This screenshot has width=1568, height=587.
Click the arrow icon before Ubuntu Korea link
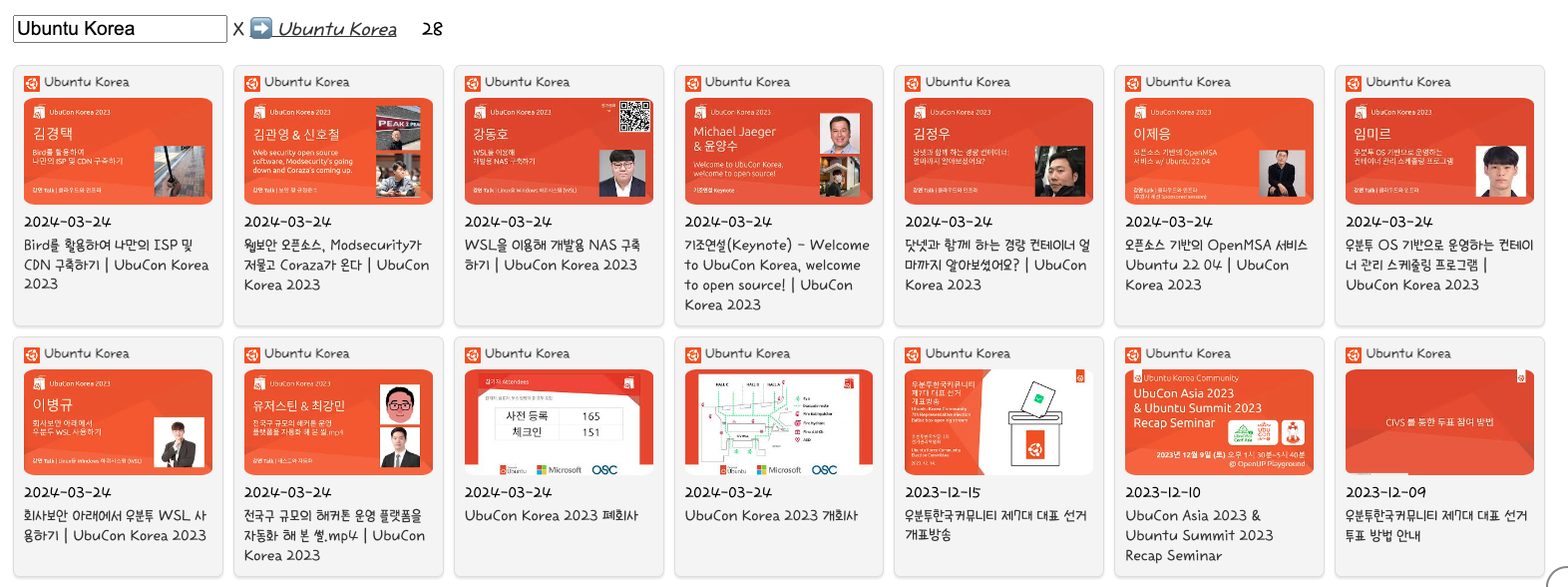click(261, 28)
